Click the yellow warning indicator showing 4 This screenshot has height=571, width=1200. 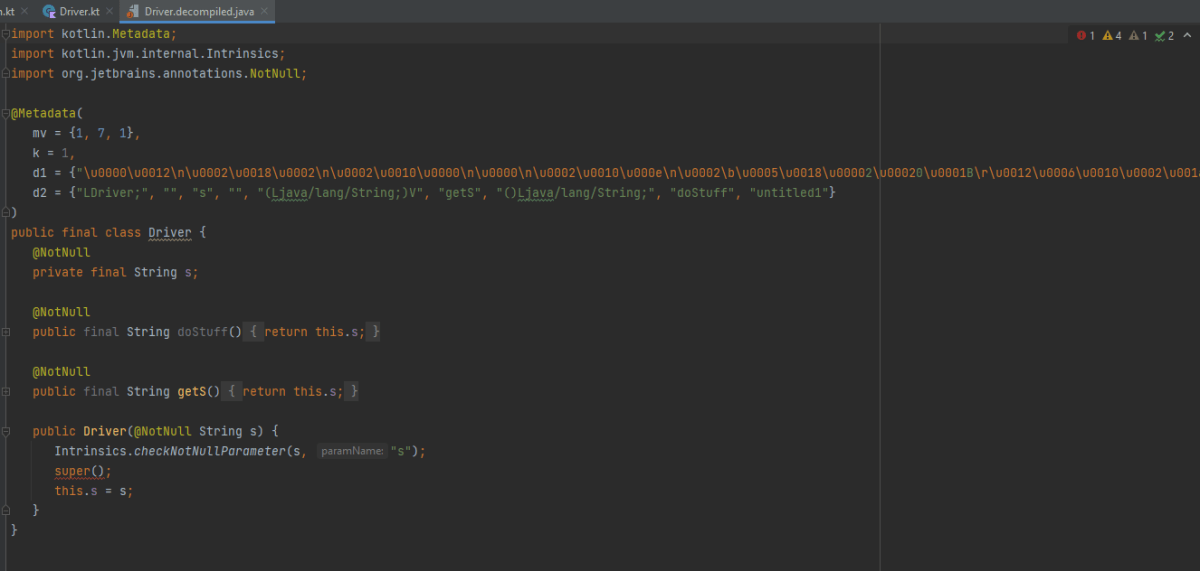coord(1112,35)
